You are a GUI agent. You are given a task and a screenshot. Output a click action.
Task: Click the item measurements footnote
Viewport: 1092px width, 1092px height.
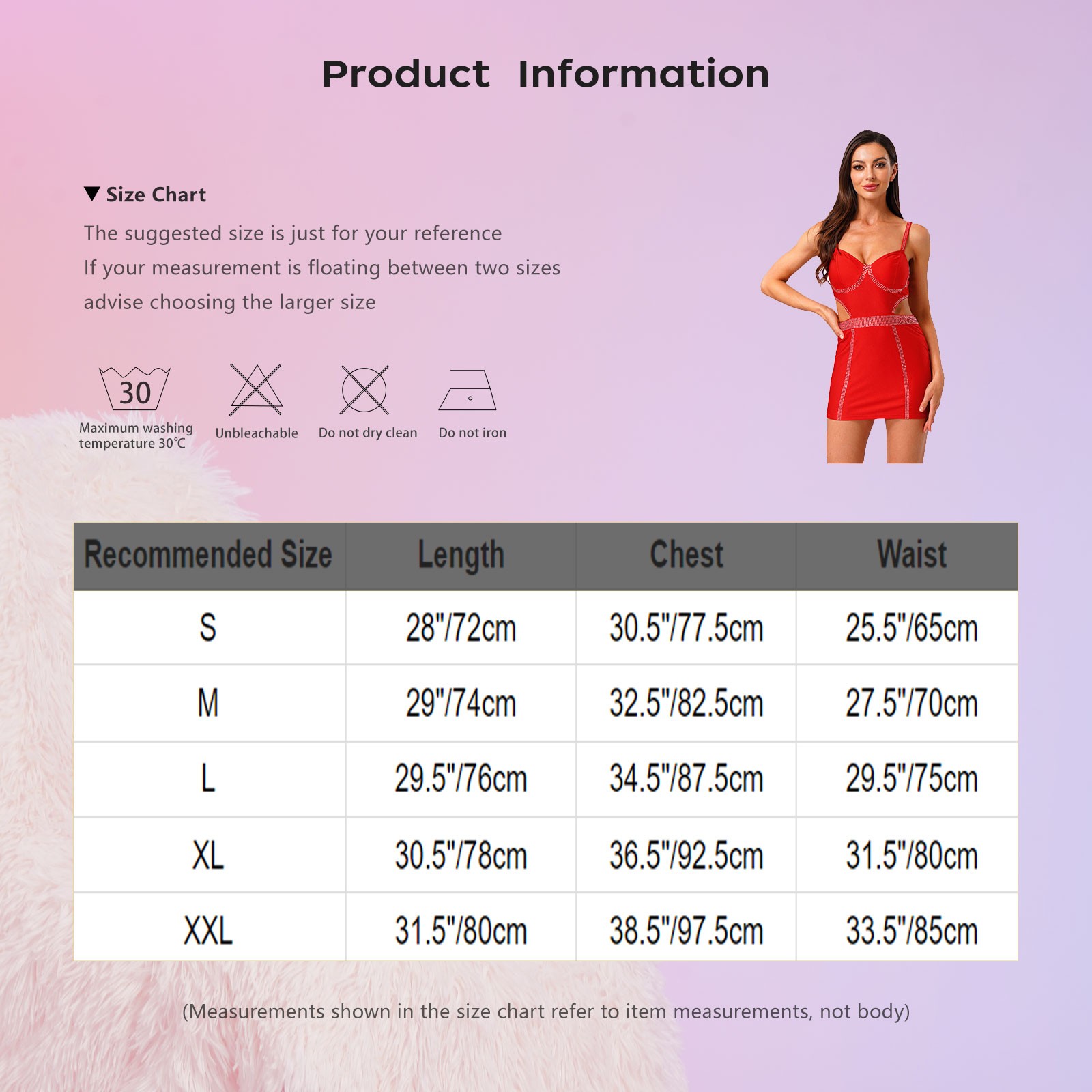coord(546,1011)
